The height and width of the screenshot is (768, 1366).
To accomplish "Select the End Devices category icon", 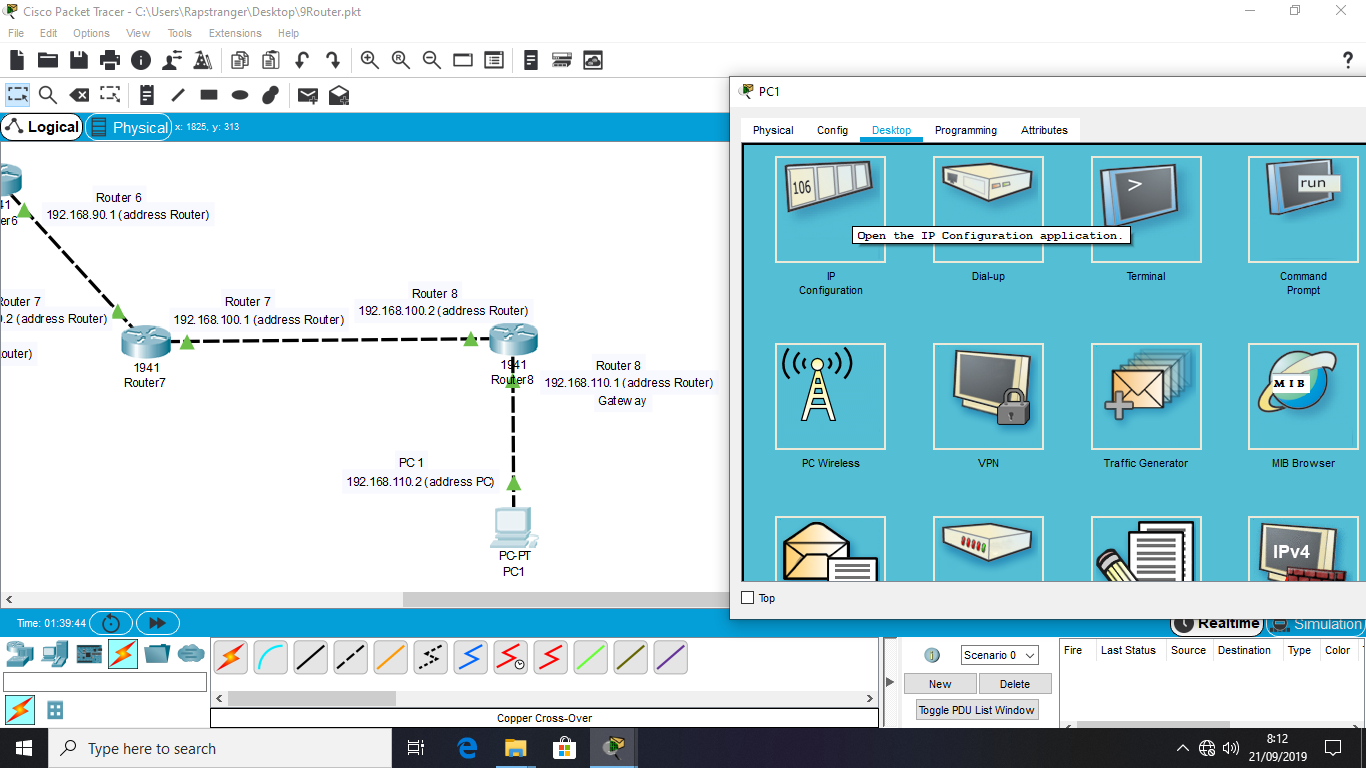I will point(55,654).
